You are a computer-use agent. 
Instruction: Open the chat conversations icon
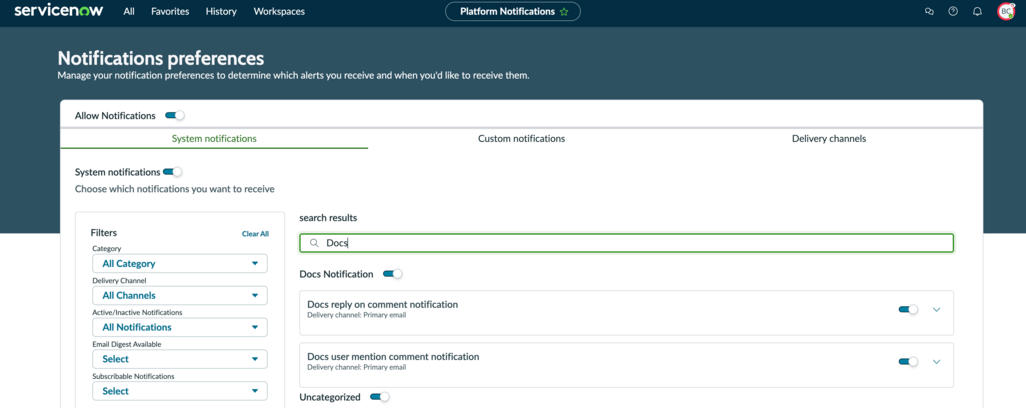[929, 11]
